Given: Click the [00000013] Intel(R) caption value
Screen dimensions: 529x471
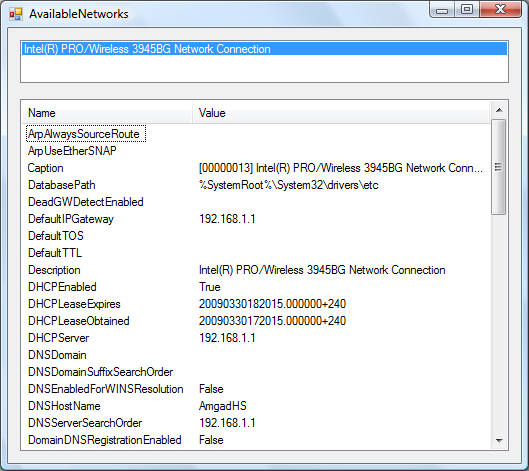Looking at the screenshot, I should 341,168.
